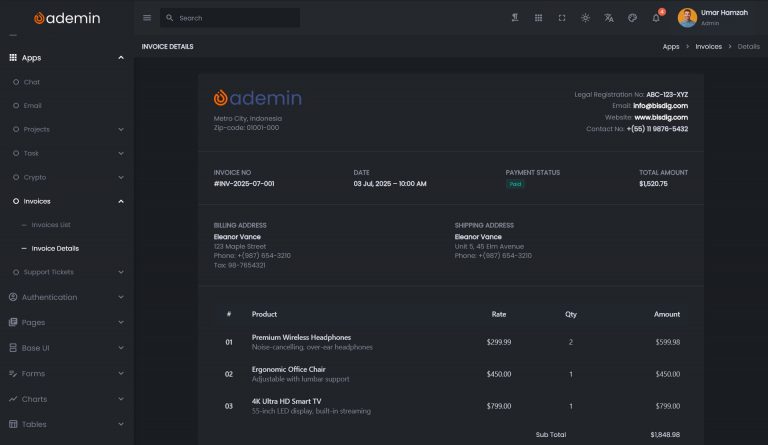Click the date 03 Jul, 2025 value

pyautogui.click(x=390, y=184)
